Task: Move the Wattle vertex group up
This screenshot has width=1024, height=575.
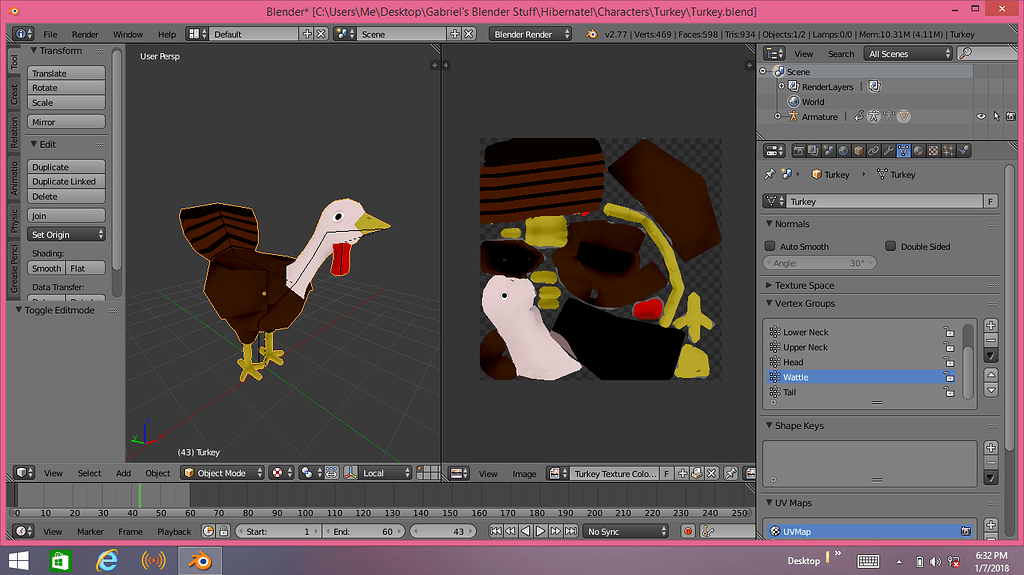Action: [991, 375]
